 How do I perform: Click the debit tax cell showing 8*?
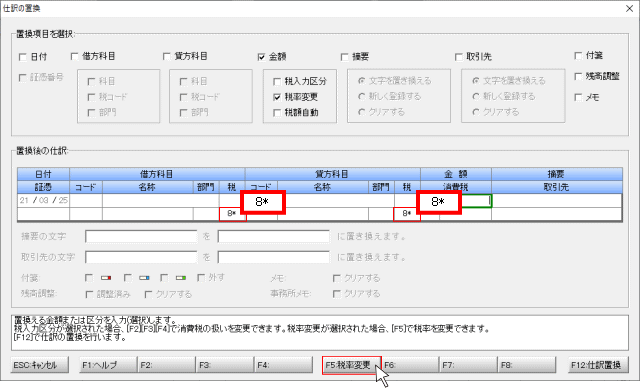pyautogui.click(x=232, y=214)
